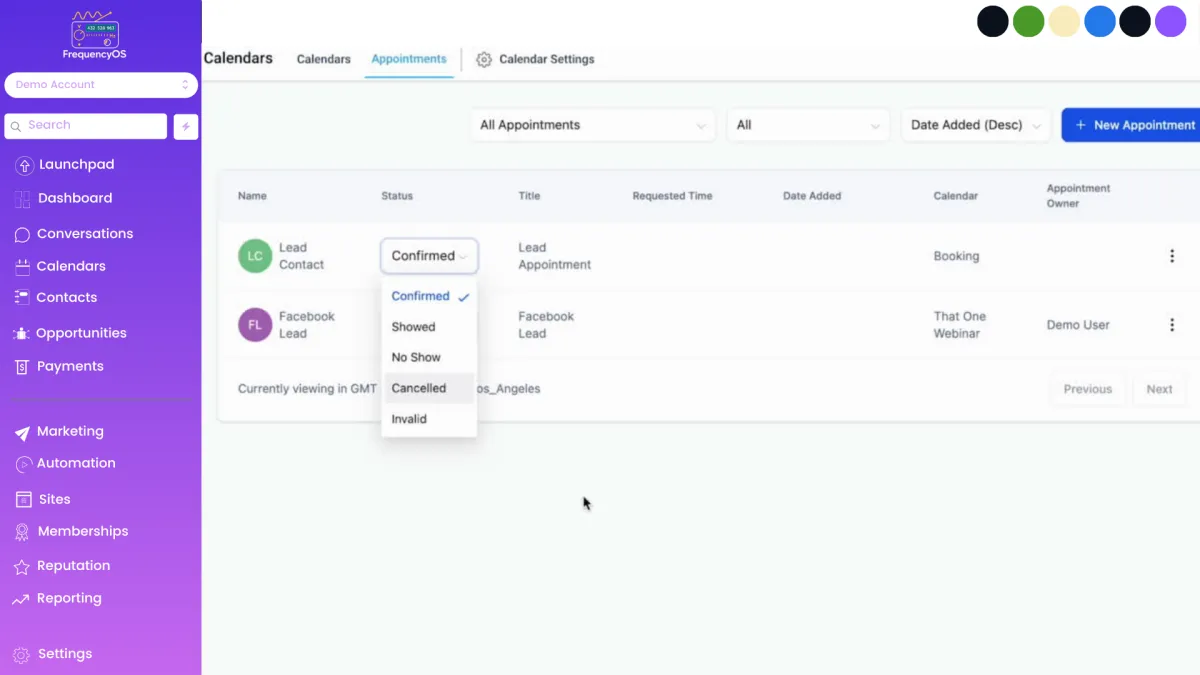
Task: Open three-dot menu for Lead Contact row
Action: point(1172,256)
